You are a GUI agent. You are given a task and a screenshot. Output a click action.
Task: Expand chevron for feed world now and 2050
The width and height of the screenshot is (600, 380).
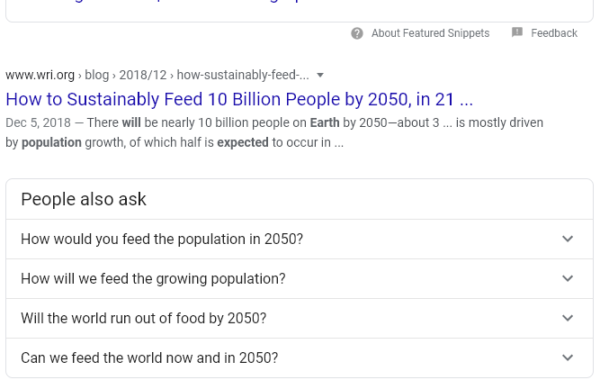[567, 357]
